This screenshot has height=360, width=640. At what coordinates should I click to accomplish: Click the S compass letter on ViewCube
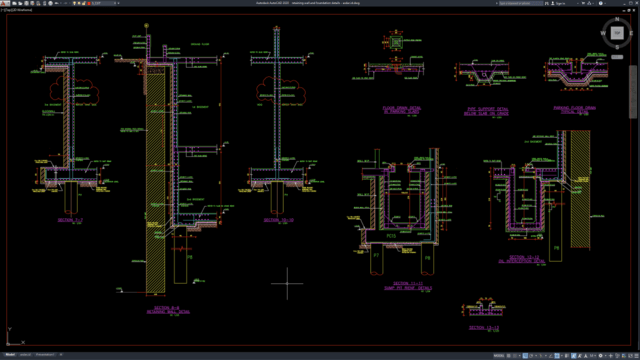tap(617, 47)
